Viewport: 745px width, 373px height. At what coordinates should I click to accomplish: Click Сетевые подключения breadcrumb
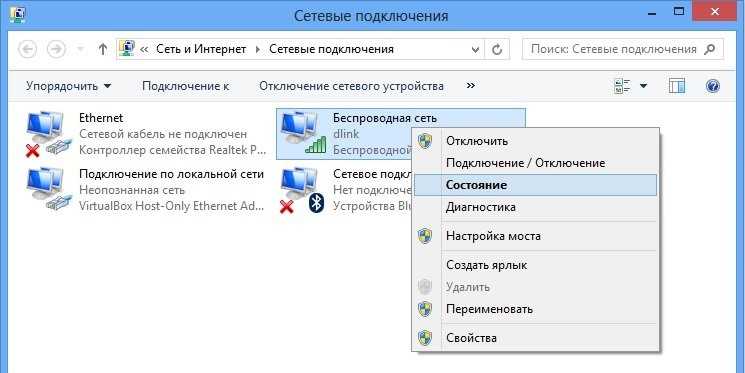coord(331,49)
